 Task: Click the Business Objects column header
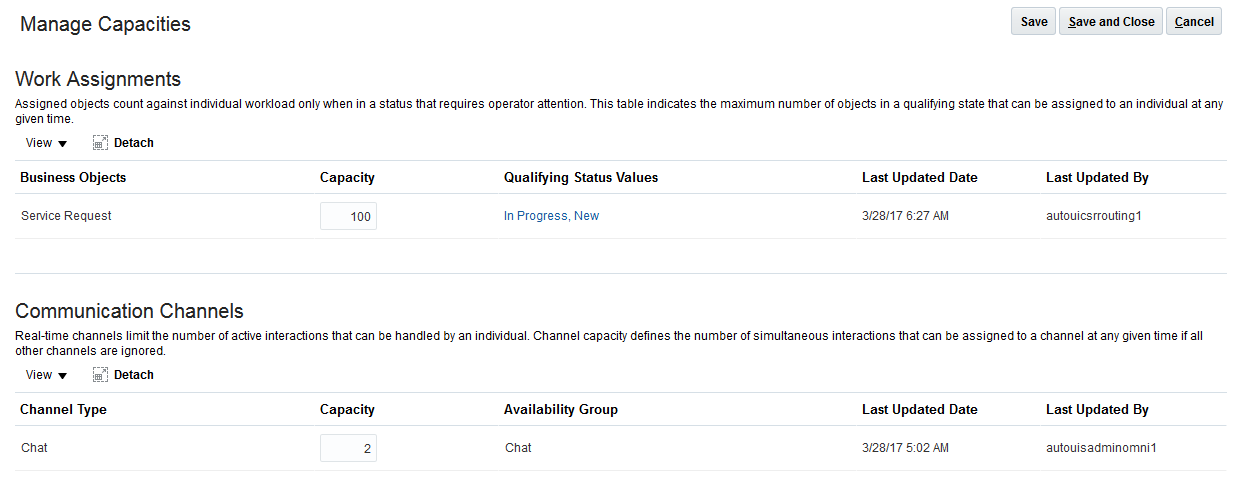coord(73,178)
